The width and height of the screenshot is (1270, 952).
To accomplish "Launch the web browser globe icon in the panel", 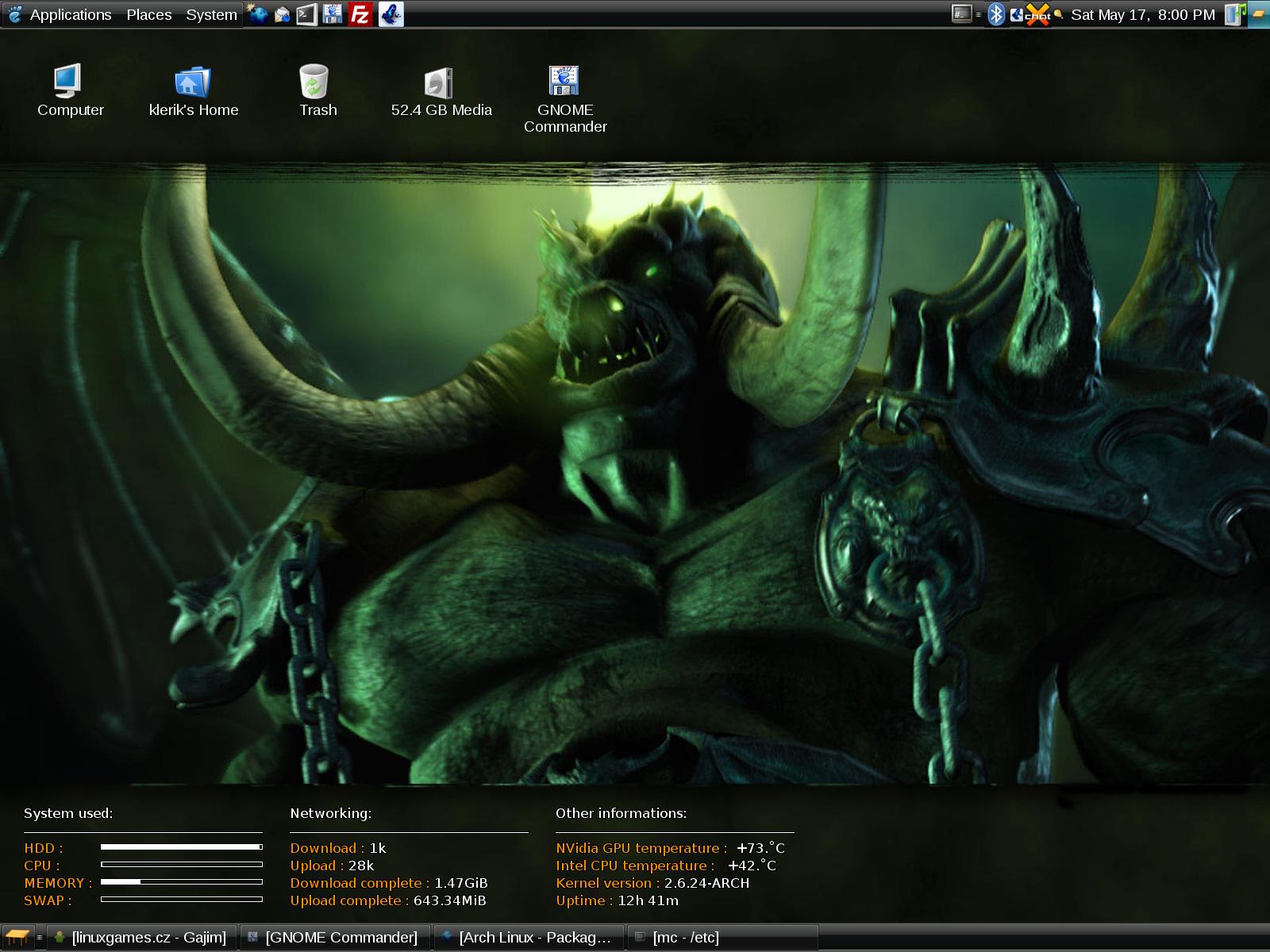I will click(257, 14).
